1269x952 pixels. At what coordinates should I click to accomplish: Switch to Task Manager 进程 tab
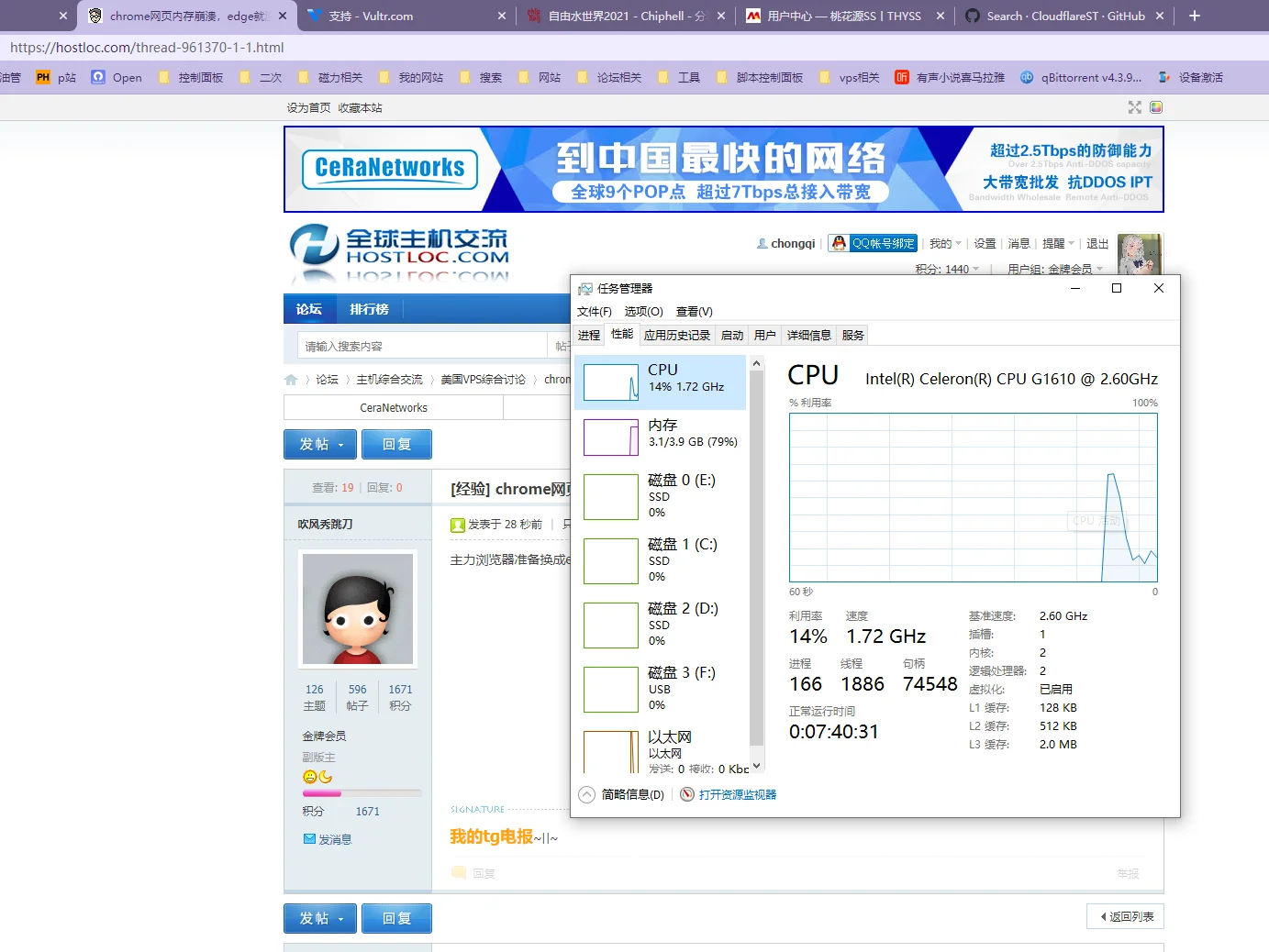[589, 336]
